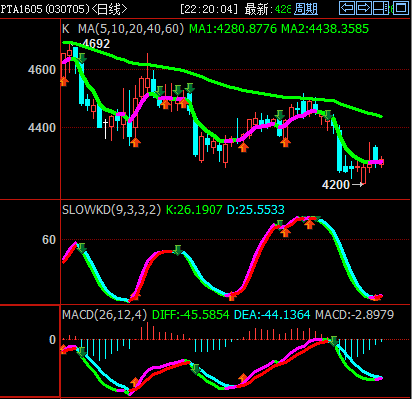Click the full window layout icon
The width and height of the screenshot is (412, 399).
pos(401,8)
